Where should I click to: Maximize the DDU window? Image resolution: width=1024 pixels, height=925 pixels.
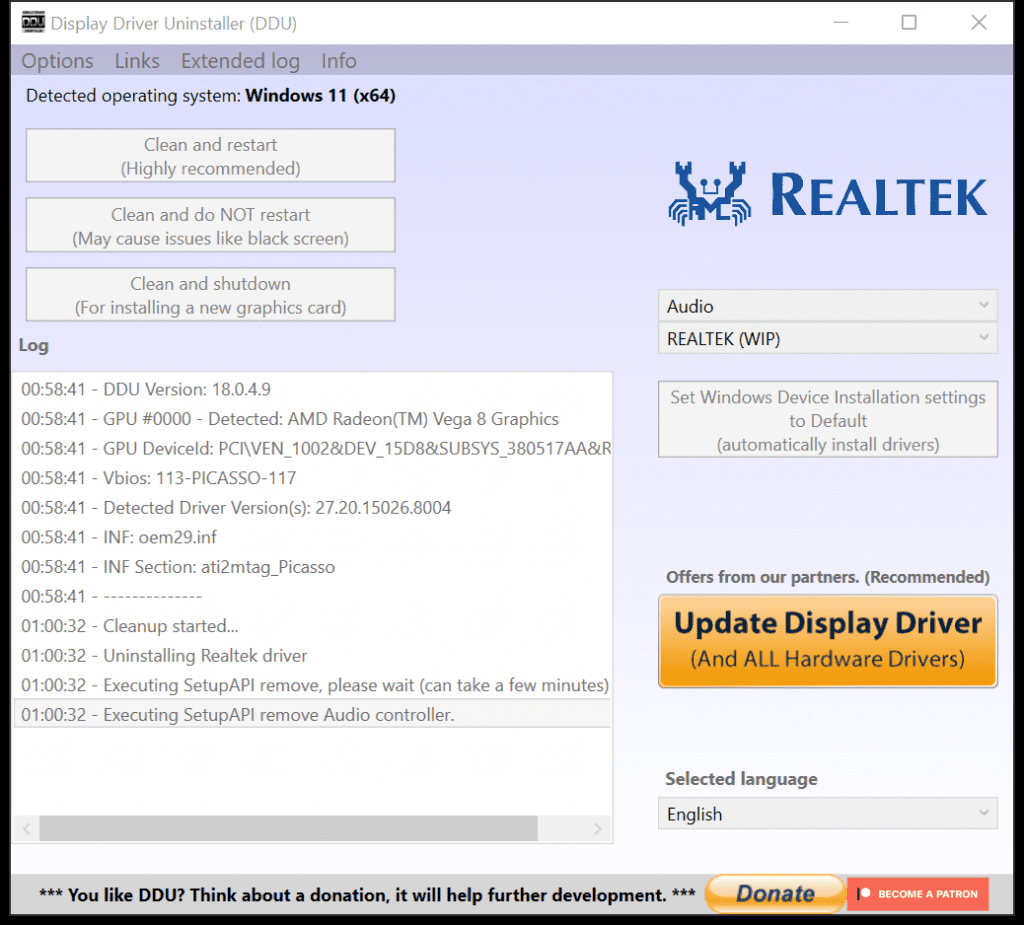point(909,23)
